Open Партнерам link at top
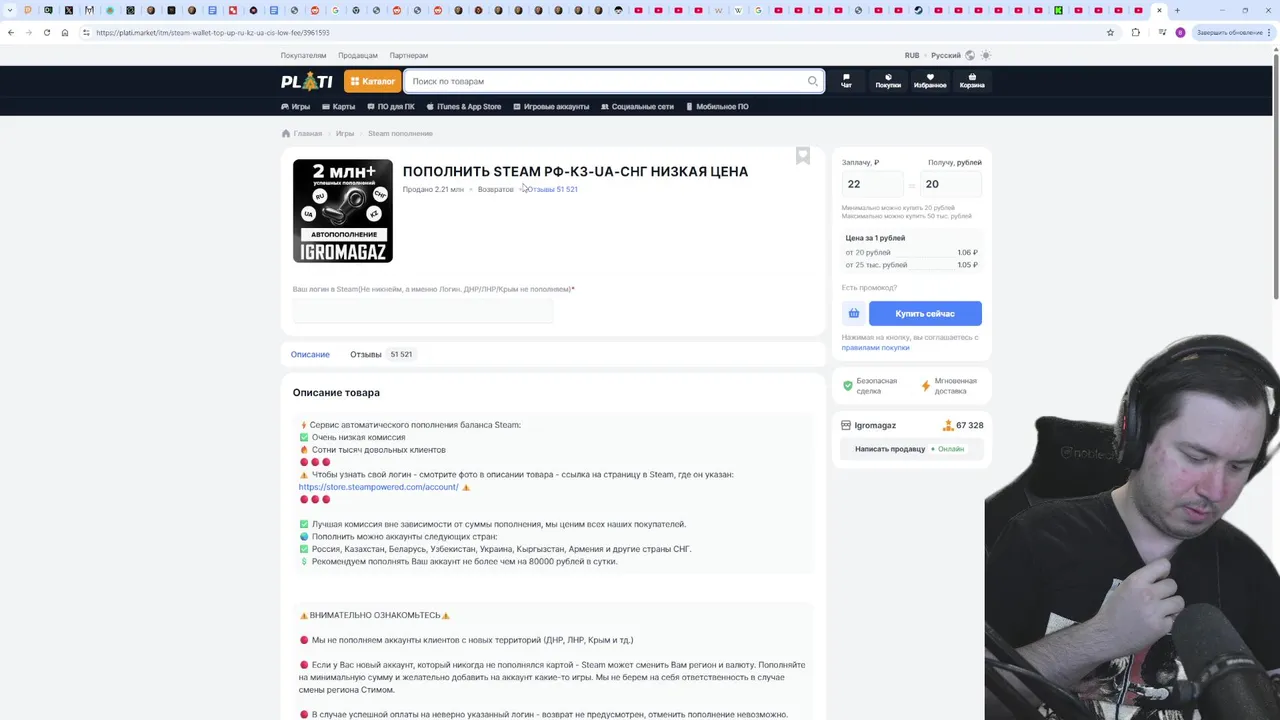This screenshot has width=1280, height=720. 409,55
